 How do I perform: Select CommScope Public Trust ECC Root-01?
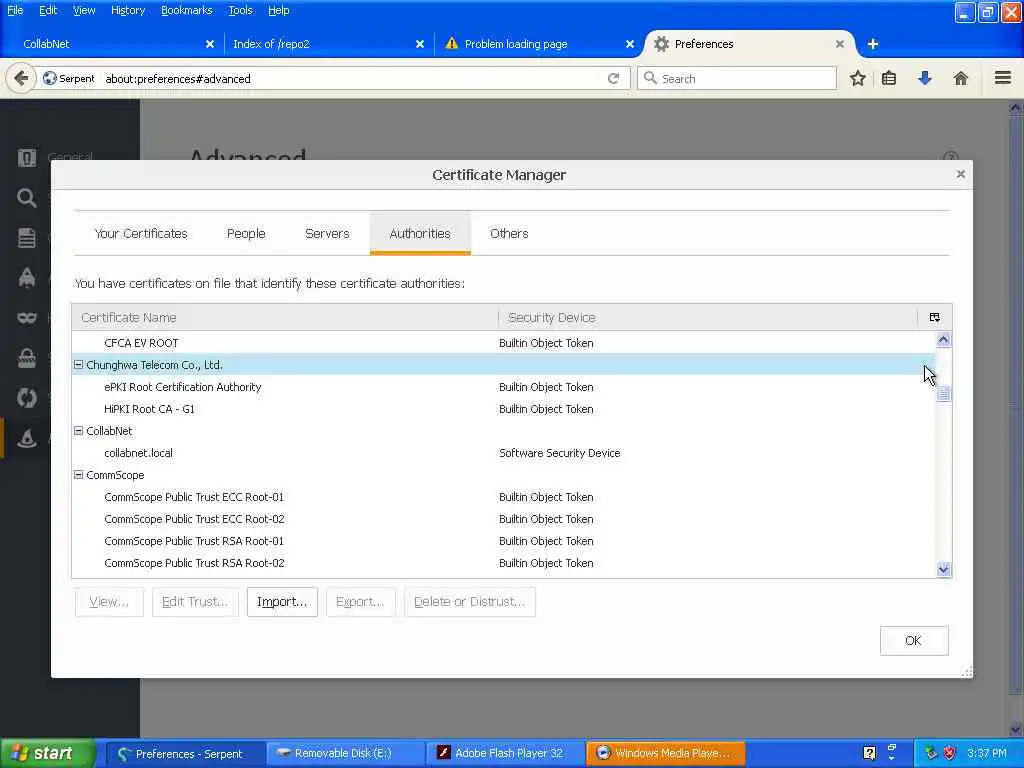click(x=504, y=497)
